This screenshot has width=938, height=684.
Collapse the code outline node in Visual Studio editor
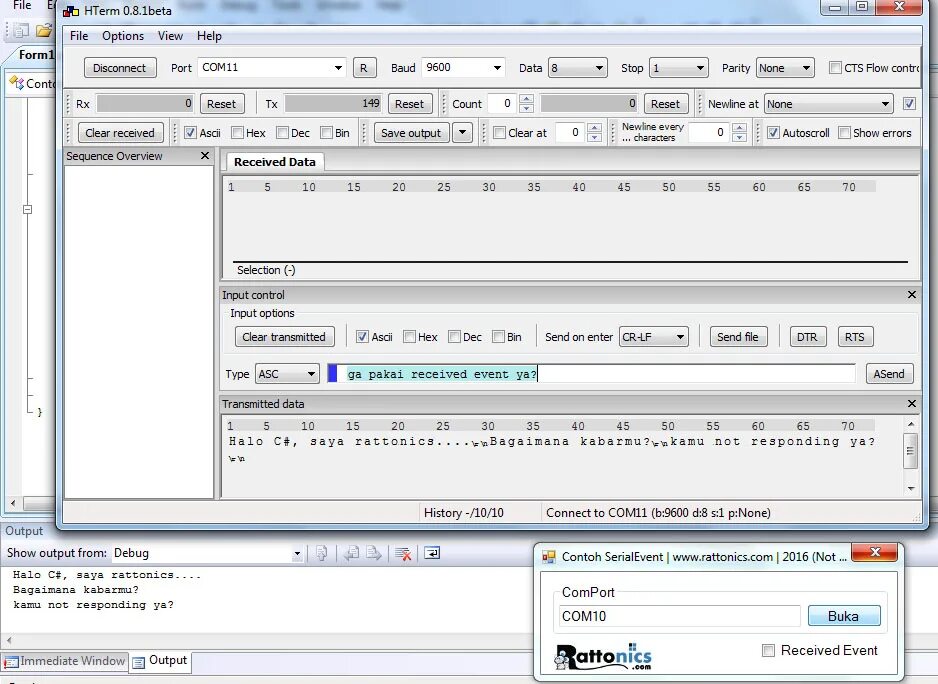(28, 209)
